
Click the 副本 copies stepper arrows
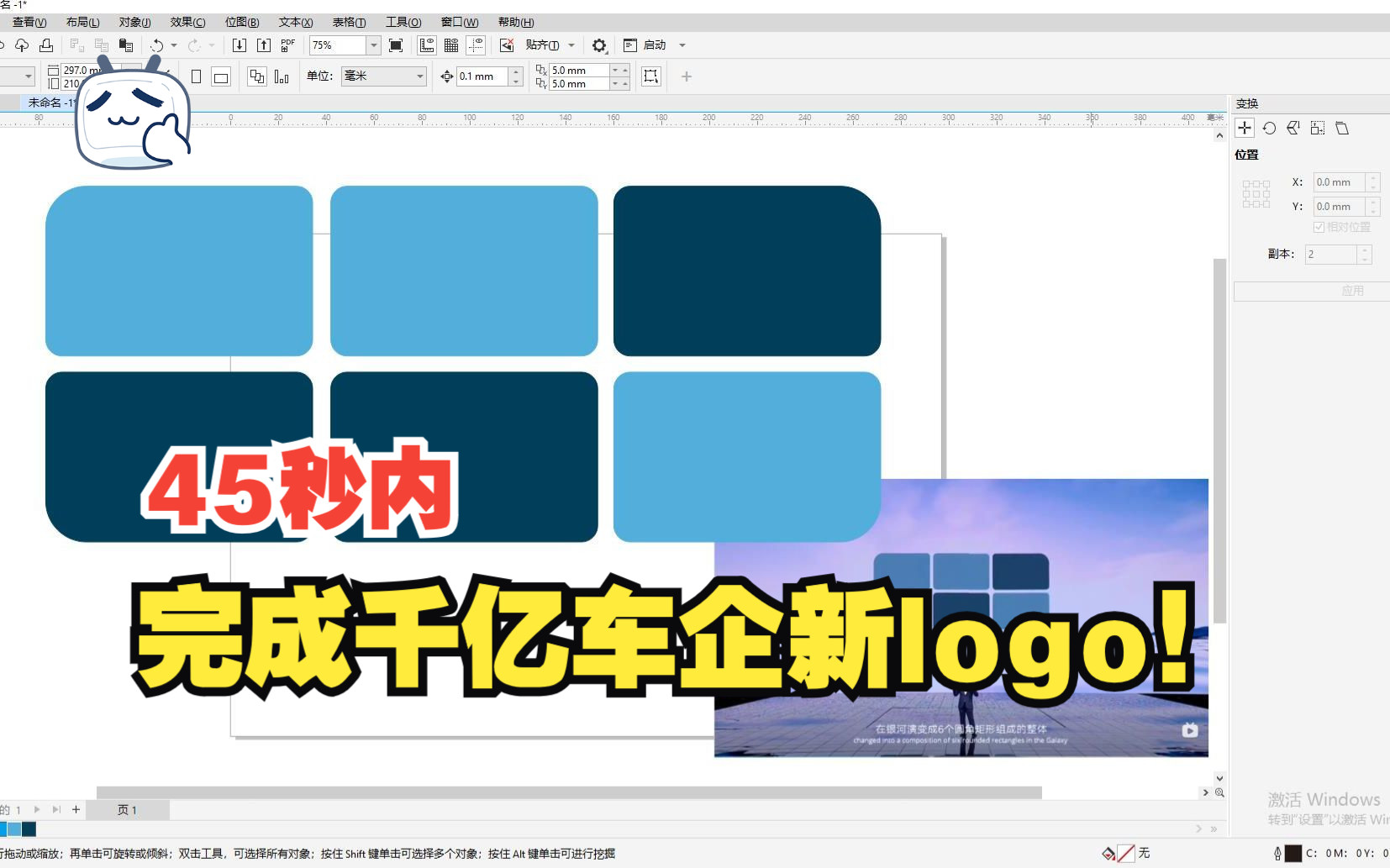tap(1365, 254)
